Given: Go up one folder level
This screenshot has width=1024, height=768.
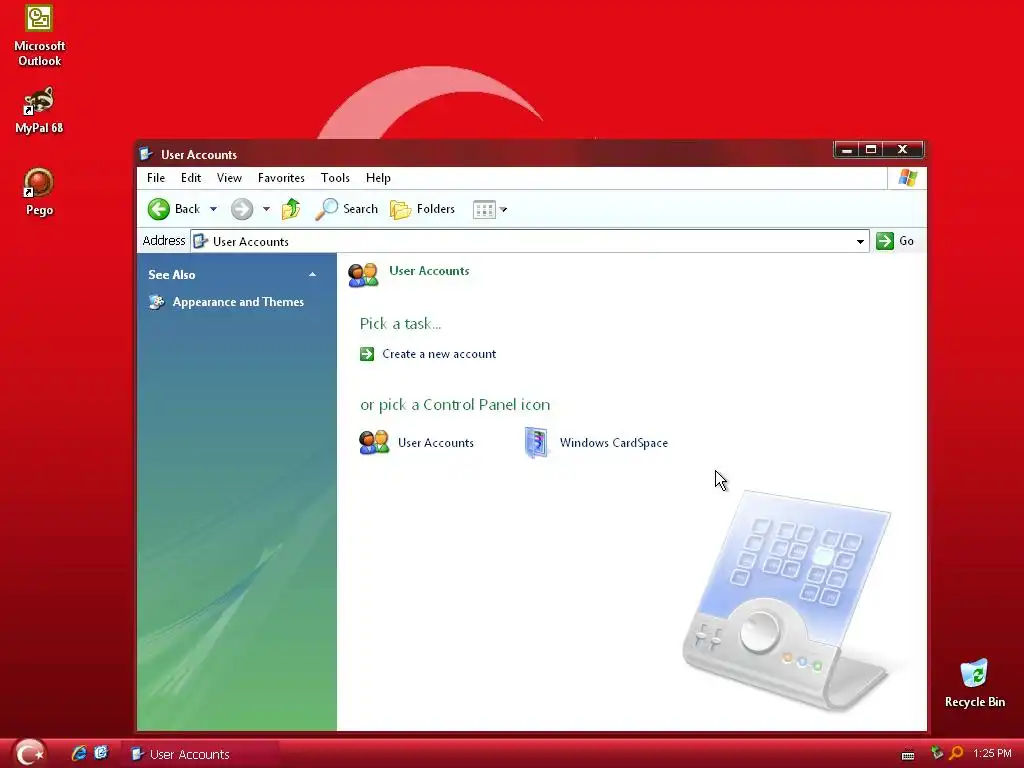Looking at the screenshot, I should (x=291, y=209).
